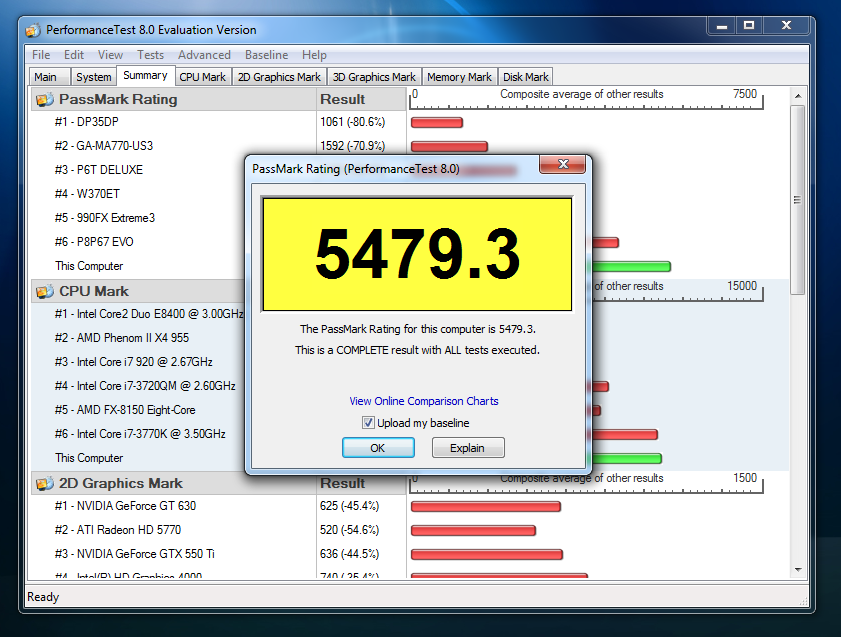Click the DP35DP red result bar
Screen dimensions: 841x637
[x=436, y=123]
